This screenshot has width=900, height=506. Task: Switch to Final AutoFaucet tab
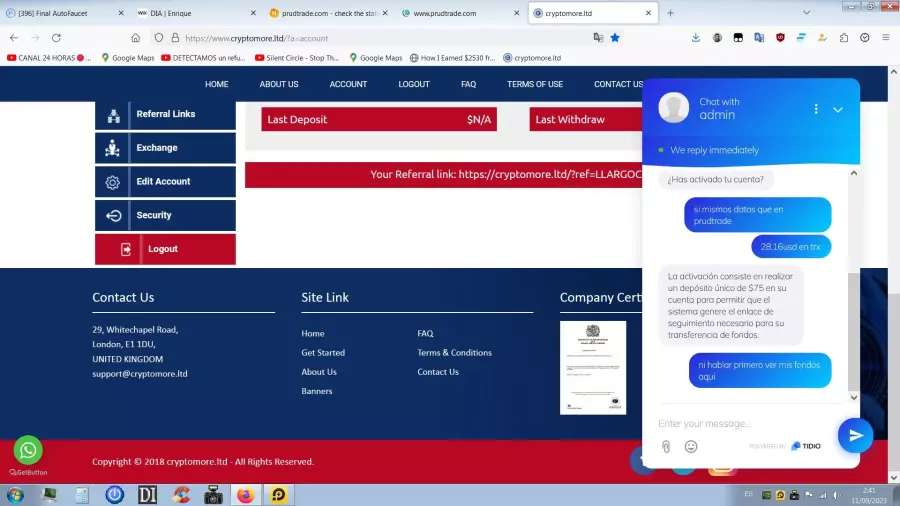pos(63,13)
